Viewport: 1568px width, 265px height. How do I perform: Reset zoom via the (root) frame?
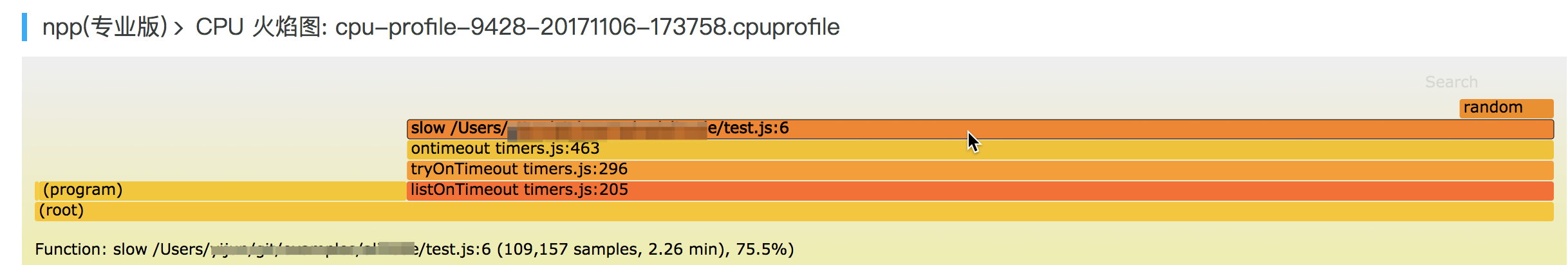[x=794, y=211]
